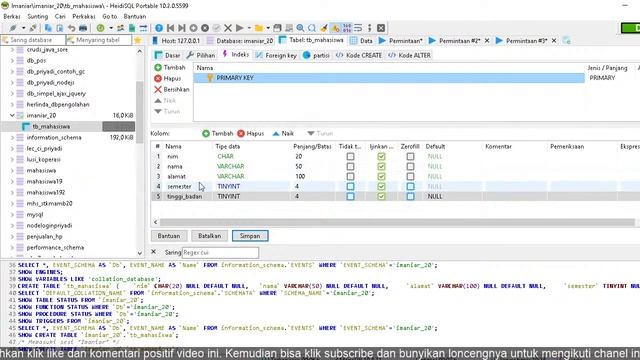Viewport: 640px width, 360px height.
Task: Click the blue help question icon
Action: (159, 28)
